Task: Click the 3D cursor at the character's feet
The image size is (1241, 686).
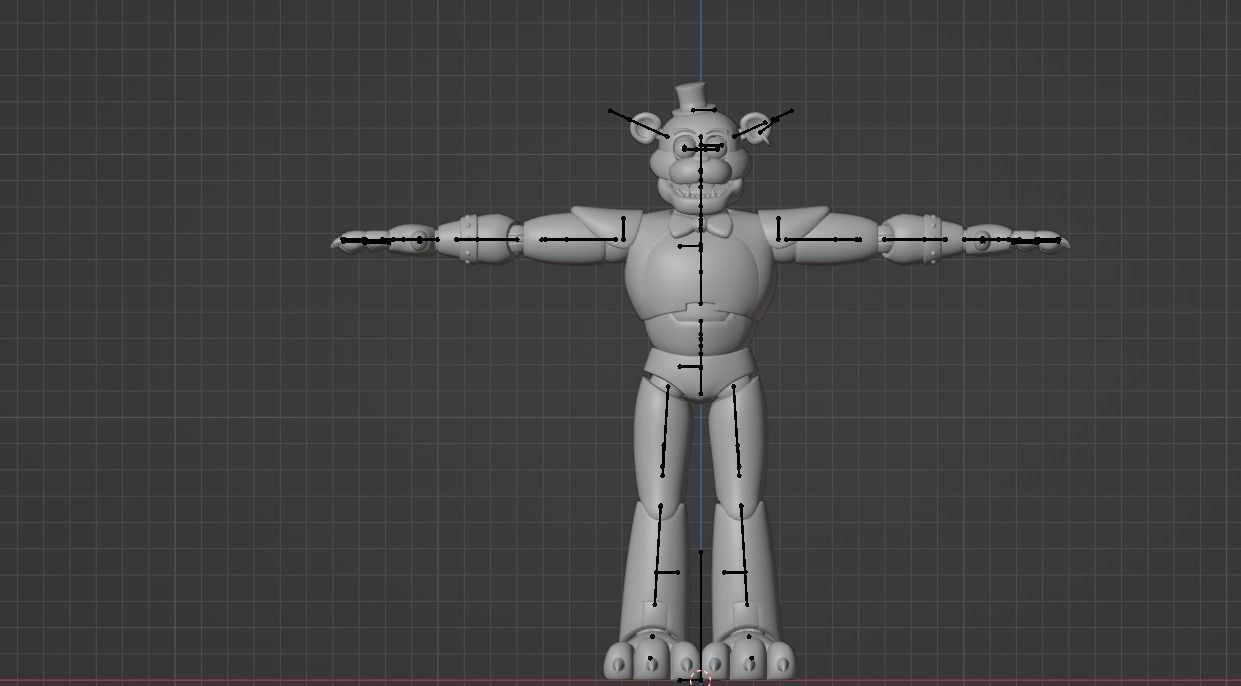Action: (700, 679)
